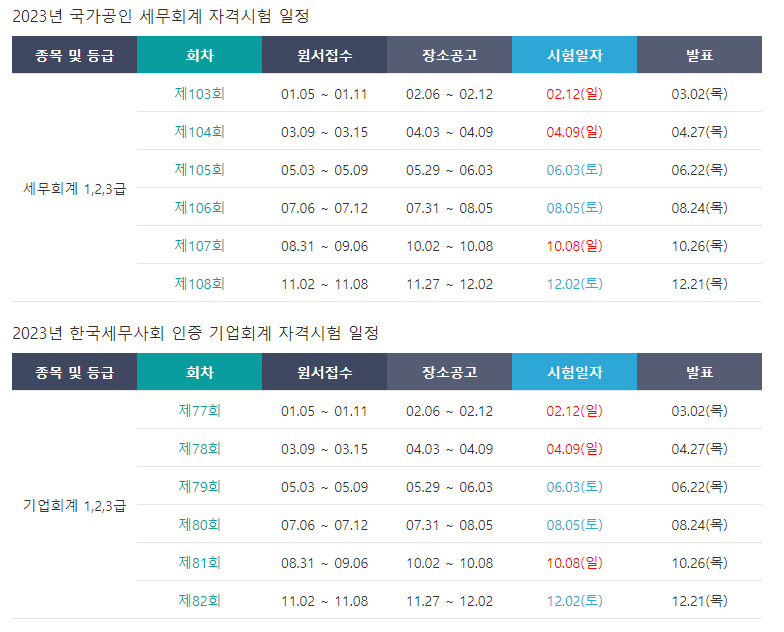Click 11.02 ~ 11.08 application period in 제108회 row
784x632 pixels.
point(324,284)
